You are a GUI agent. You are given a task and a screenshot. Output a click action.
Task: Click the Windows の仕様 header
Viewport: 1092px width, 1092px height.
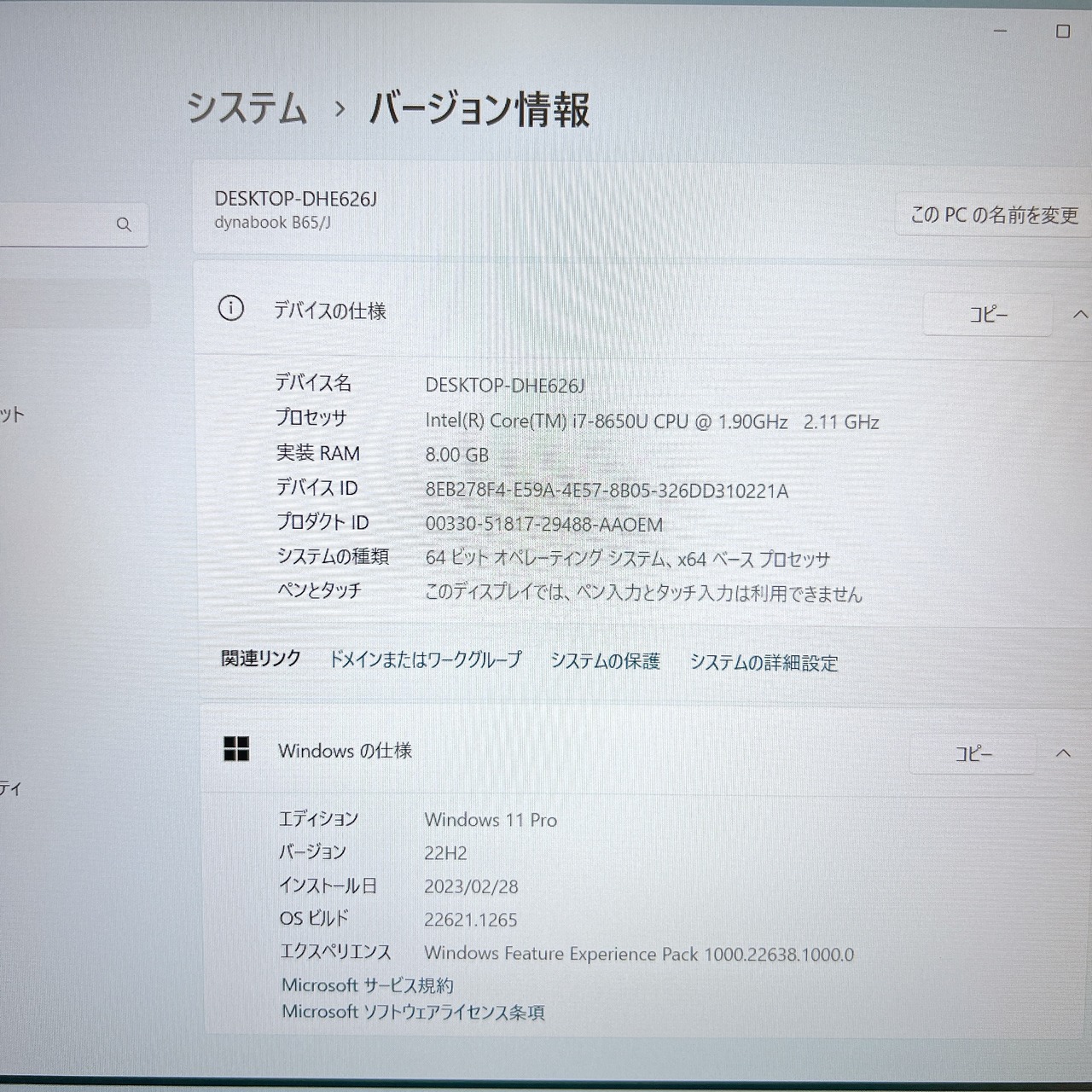click(345, 751)
